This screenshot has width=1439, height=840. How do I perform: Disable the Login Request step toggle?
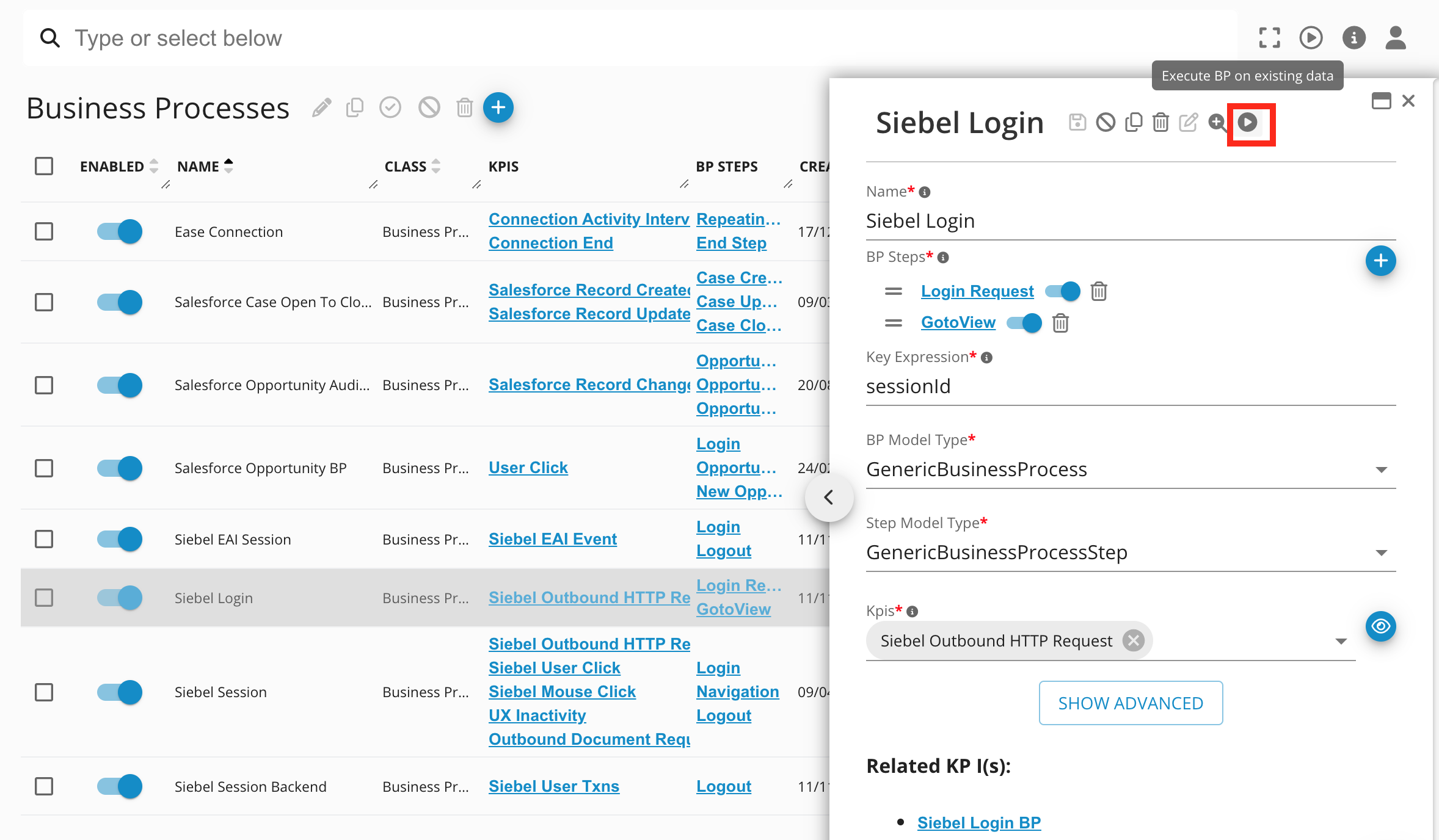coord(1062,291)
